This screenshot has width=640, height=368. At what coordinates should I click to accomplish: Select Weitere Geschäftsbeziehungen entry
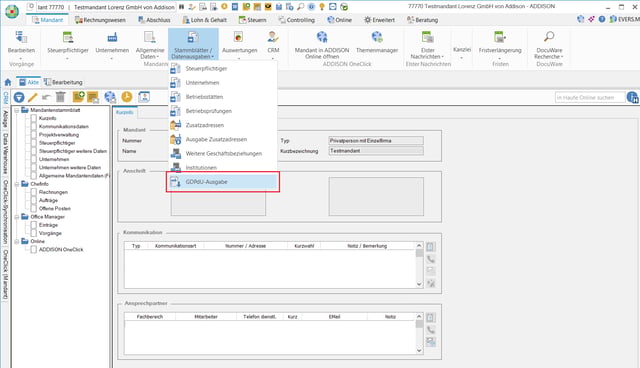(223, 154)
